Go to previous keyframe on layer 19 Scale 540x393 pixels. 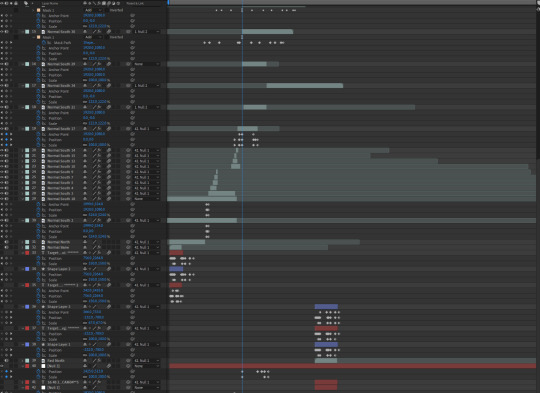click(2, 145)
